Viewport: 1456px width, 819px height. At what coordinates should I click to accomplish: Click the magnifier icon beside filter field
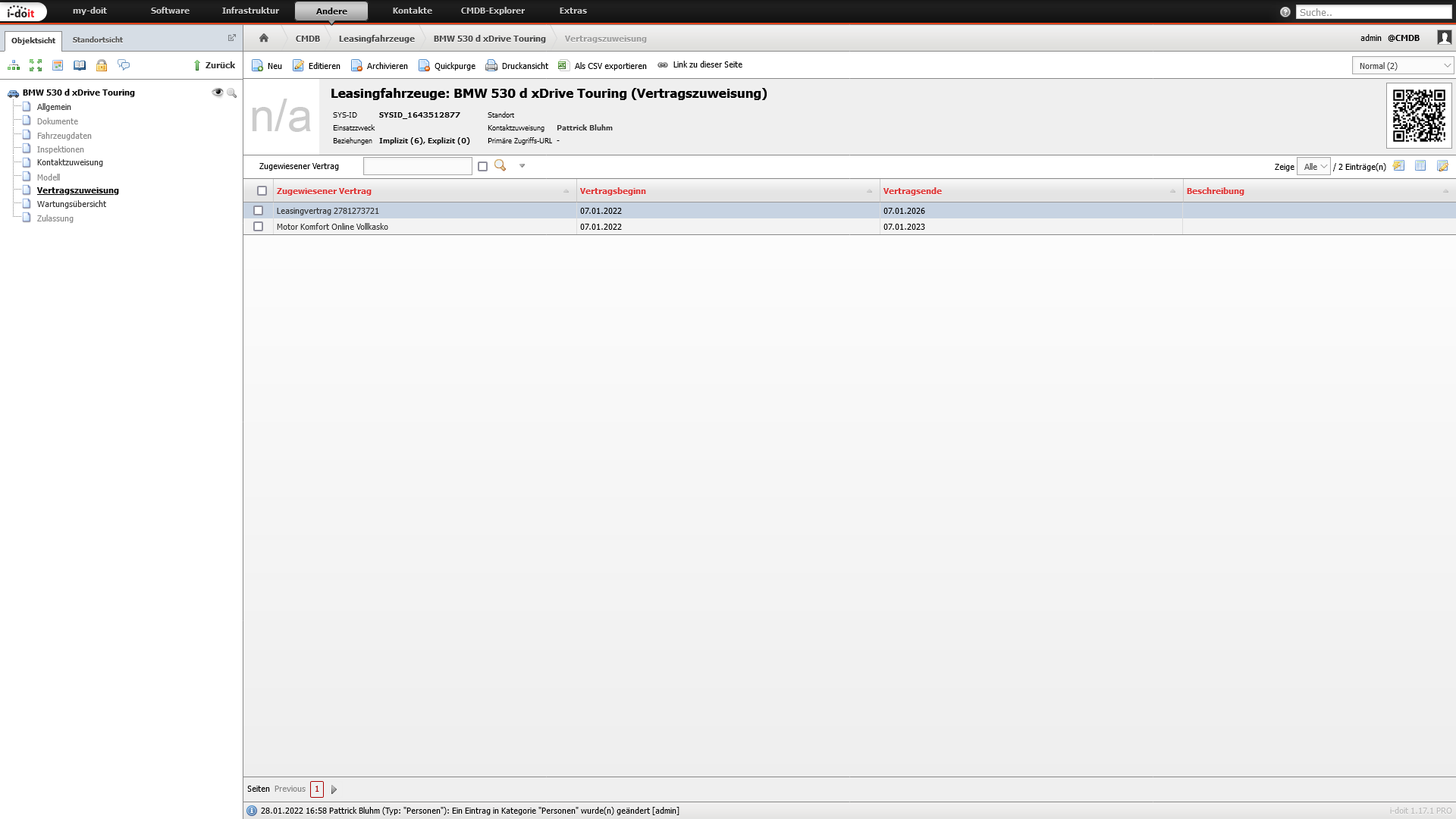click(x=500, y=165)
